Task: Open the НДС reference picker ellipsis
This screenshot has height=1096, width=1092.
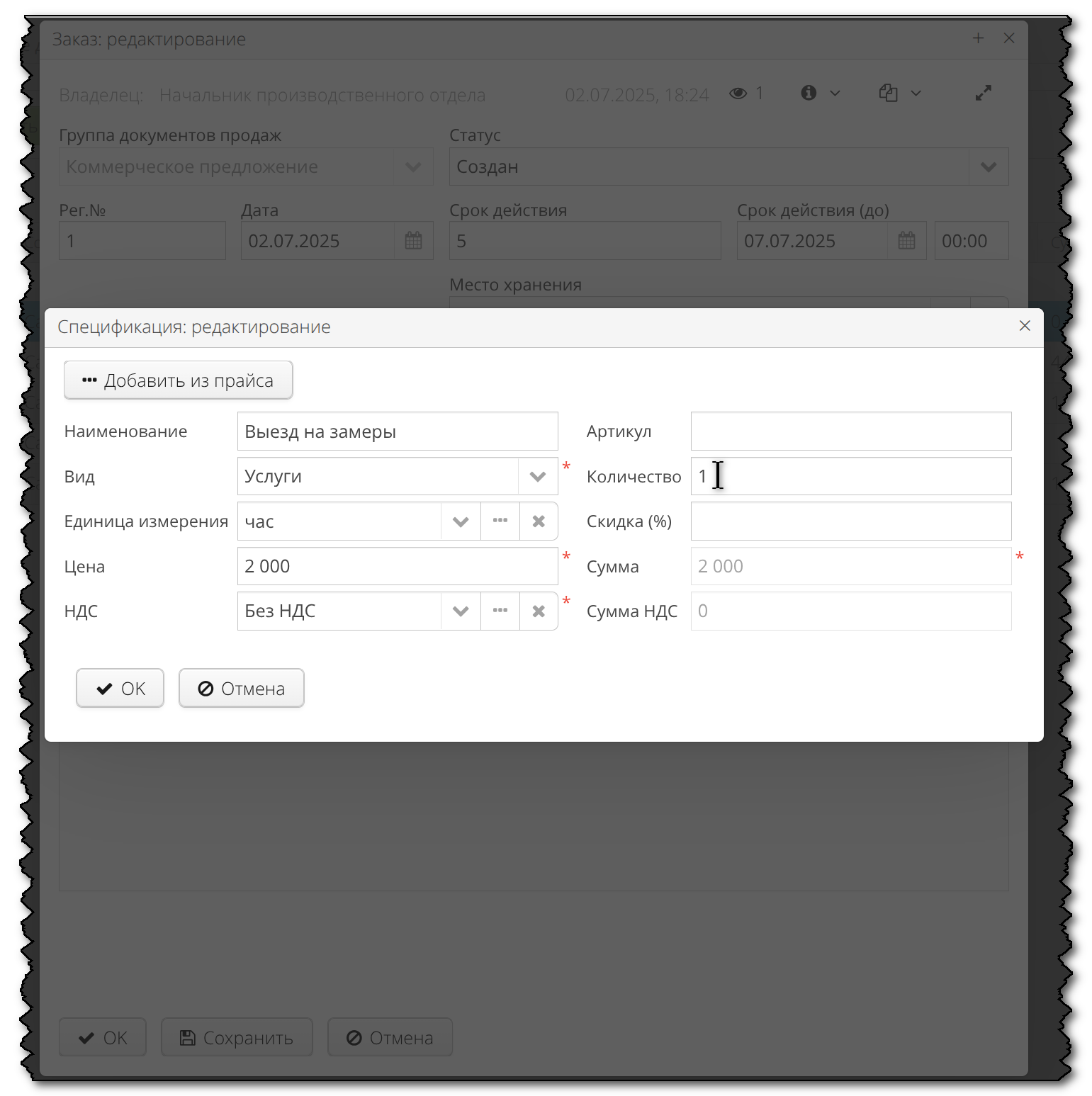Action: pos(500,611)
